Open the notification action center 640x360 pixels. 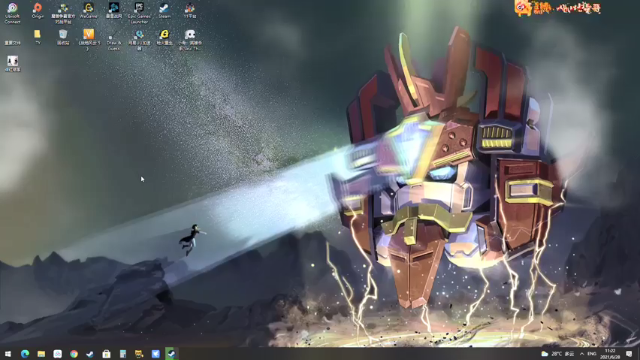point(629,353)
